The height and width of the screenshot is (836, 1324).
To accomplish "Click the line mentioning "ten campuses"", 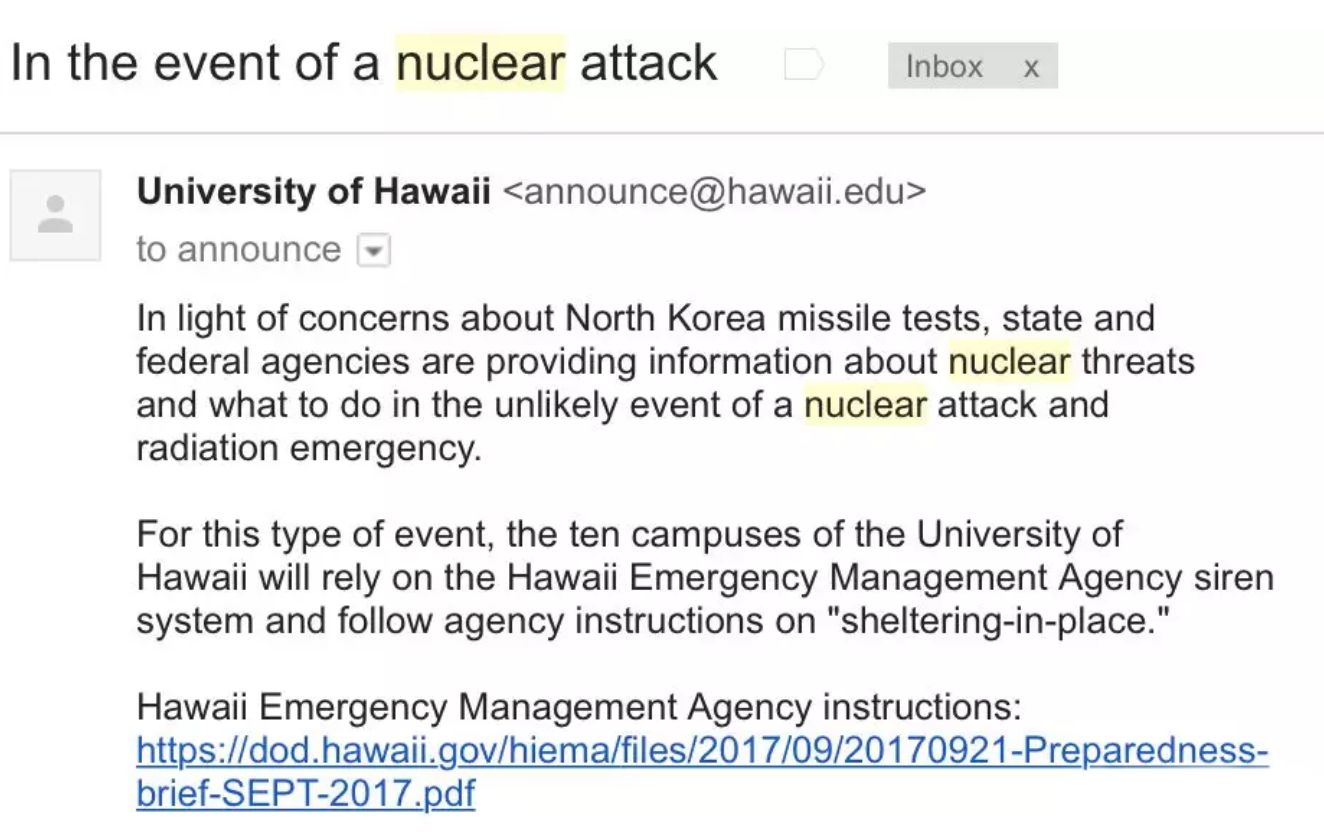I will pos(629,534).
